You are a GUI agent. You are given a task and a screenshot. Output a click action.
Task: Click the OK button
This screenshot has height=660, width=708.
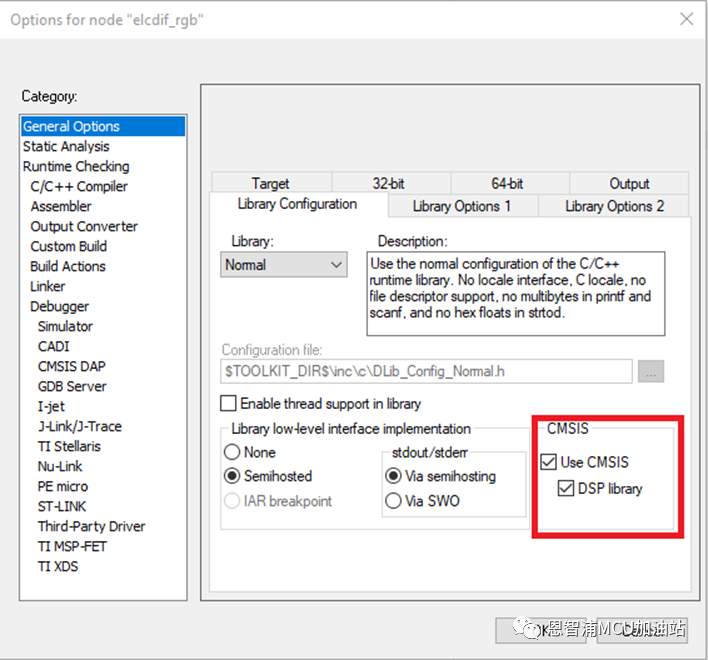pos(541,630)
